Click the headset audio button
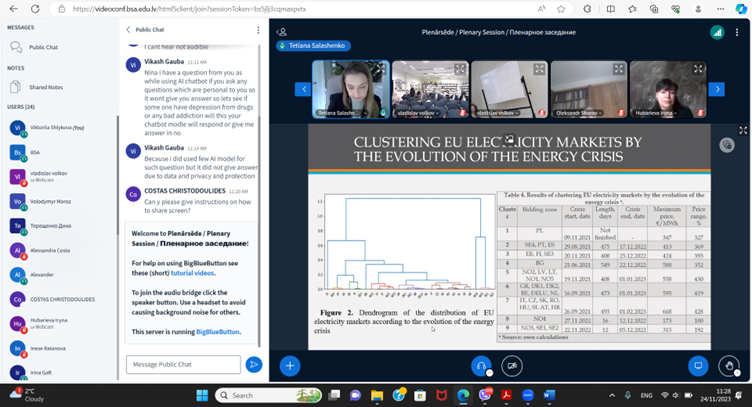 [482, 366]
